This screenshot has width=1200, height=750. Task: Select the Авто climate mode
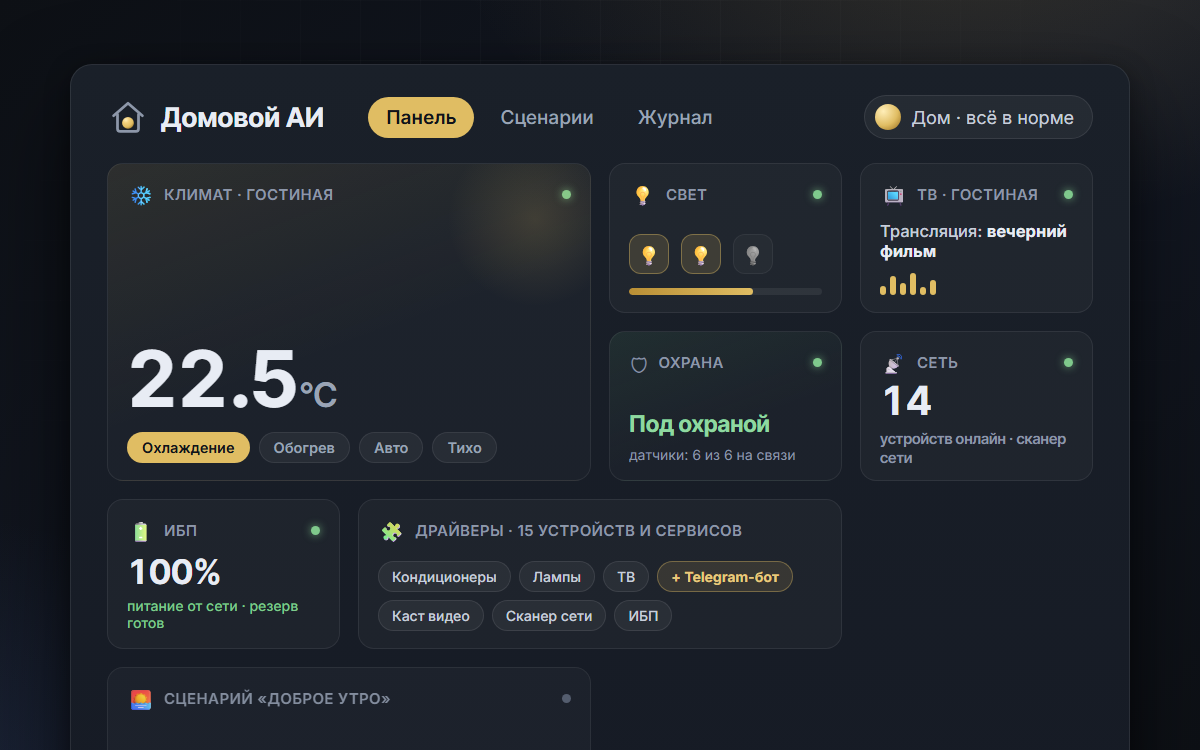coord(391,448)
